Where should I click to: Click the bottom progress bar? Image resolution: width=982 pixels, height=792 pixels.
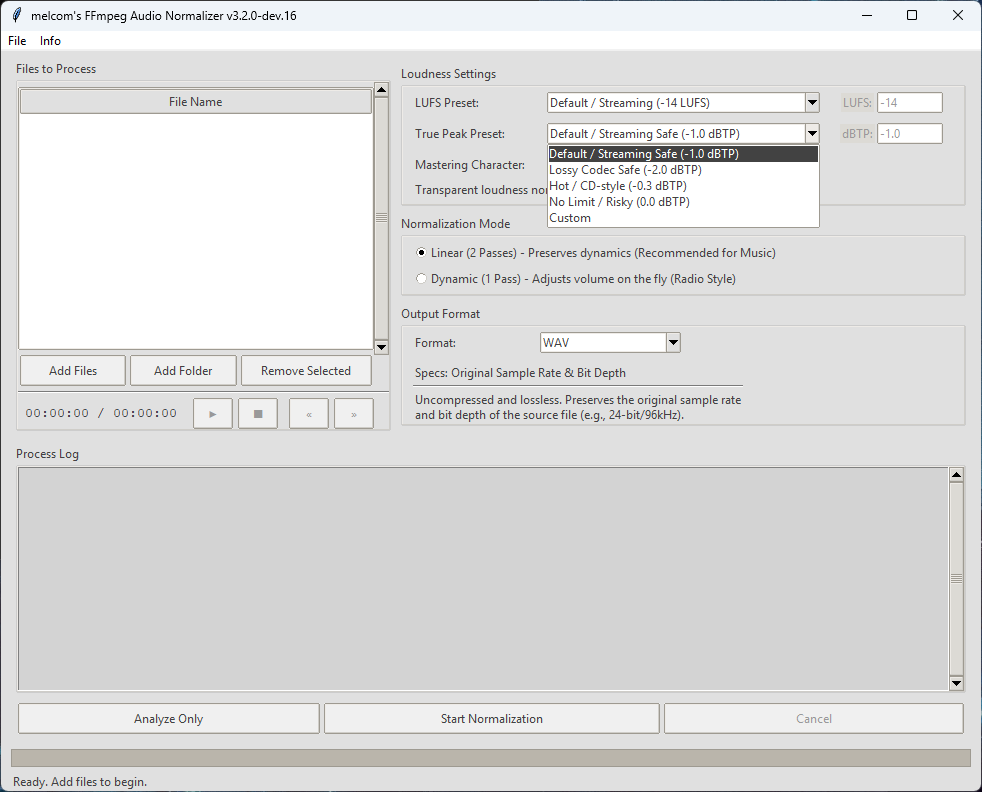[x=491, y=758]
